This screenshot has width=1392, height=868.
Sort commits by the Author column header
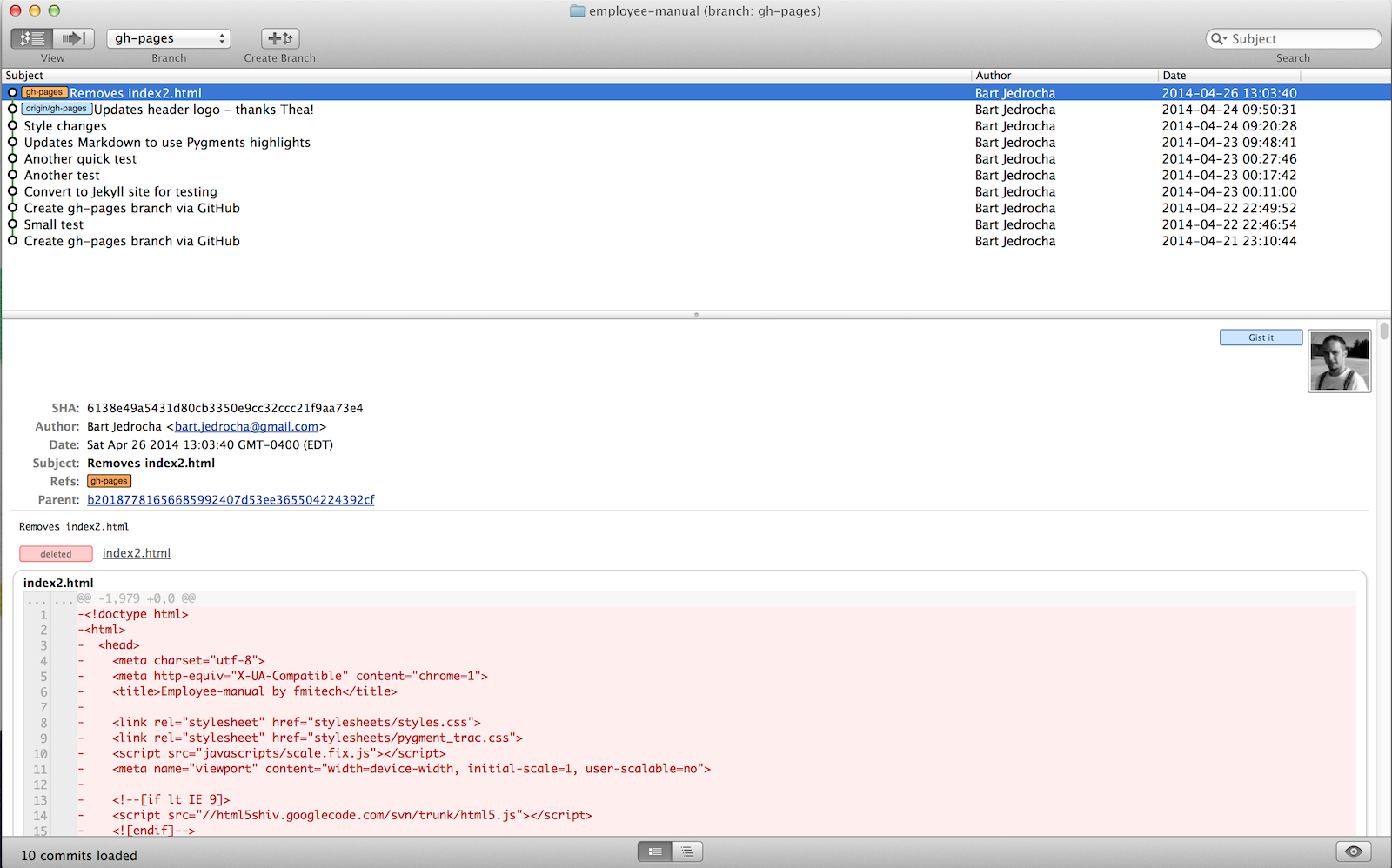coord(994,76)
